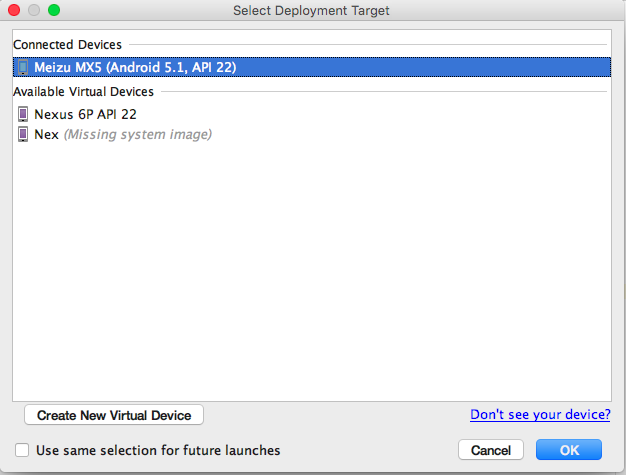The height and width of the screenshot is (475, 626).
Task: Click the gray minimize window button
Action: [x=34, y=10]
